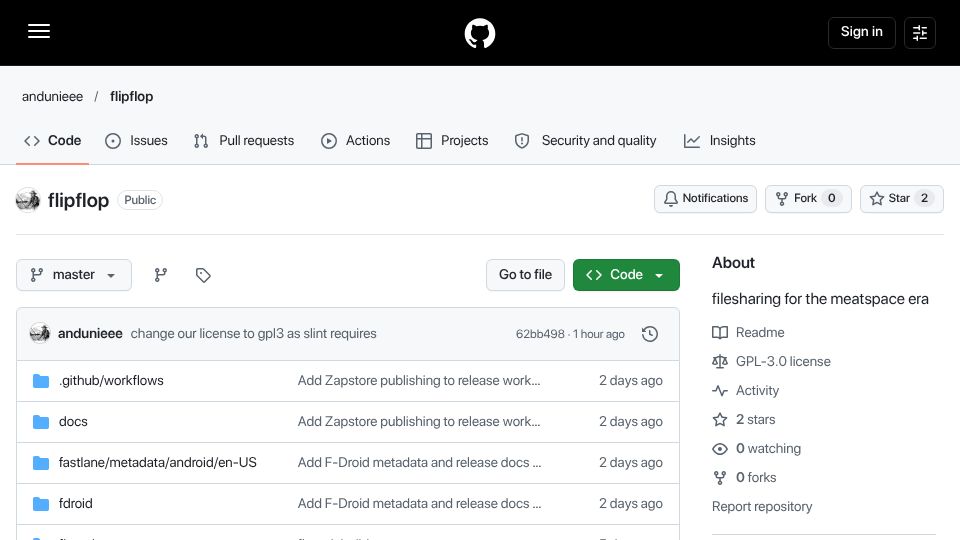Image resolution: width=960 pixels, height=540 pixels.
Task: Click the repository owner avatar beside flipflop title
Action: [x=28, y=200]
